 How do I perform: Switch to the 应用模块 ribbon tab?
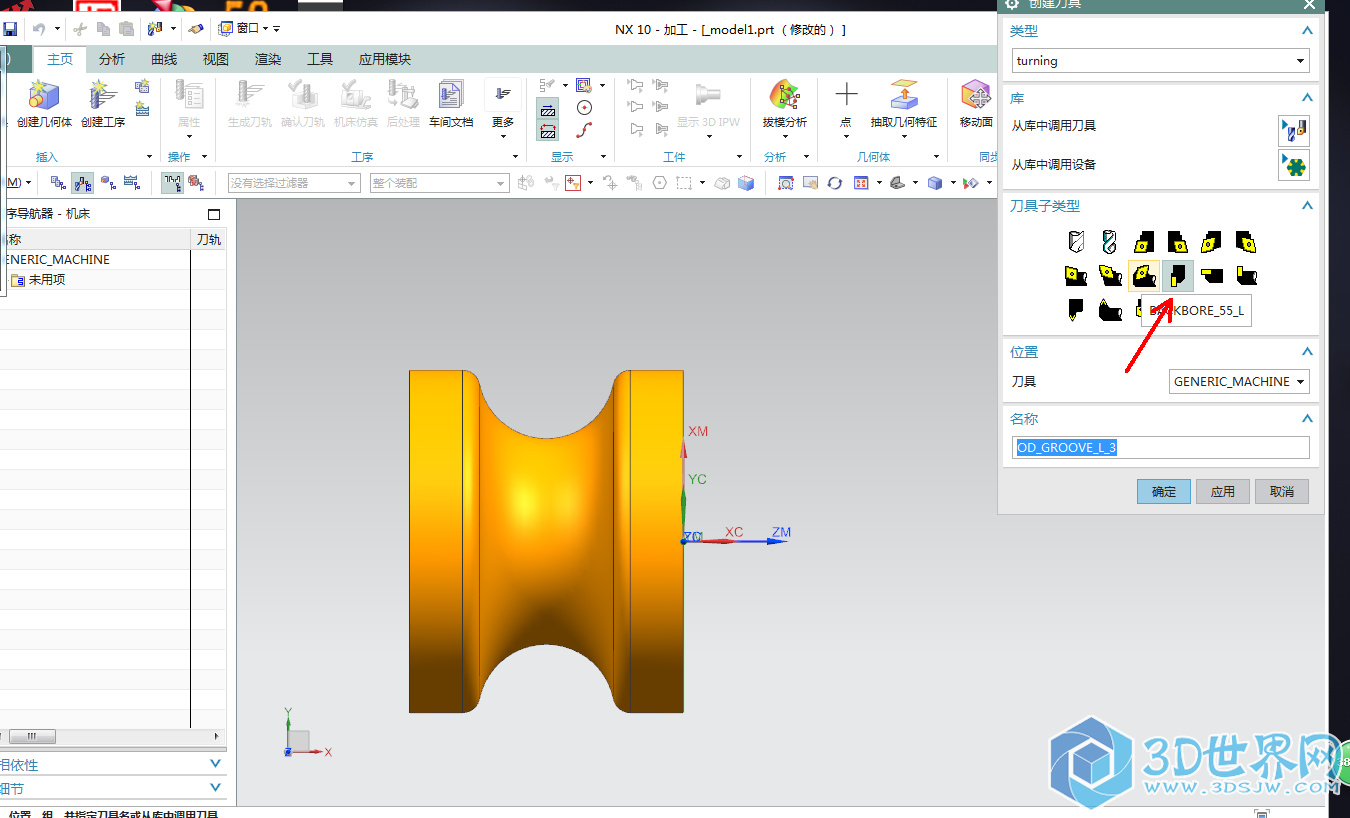tap(385, 59)
